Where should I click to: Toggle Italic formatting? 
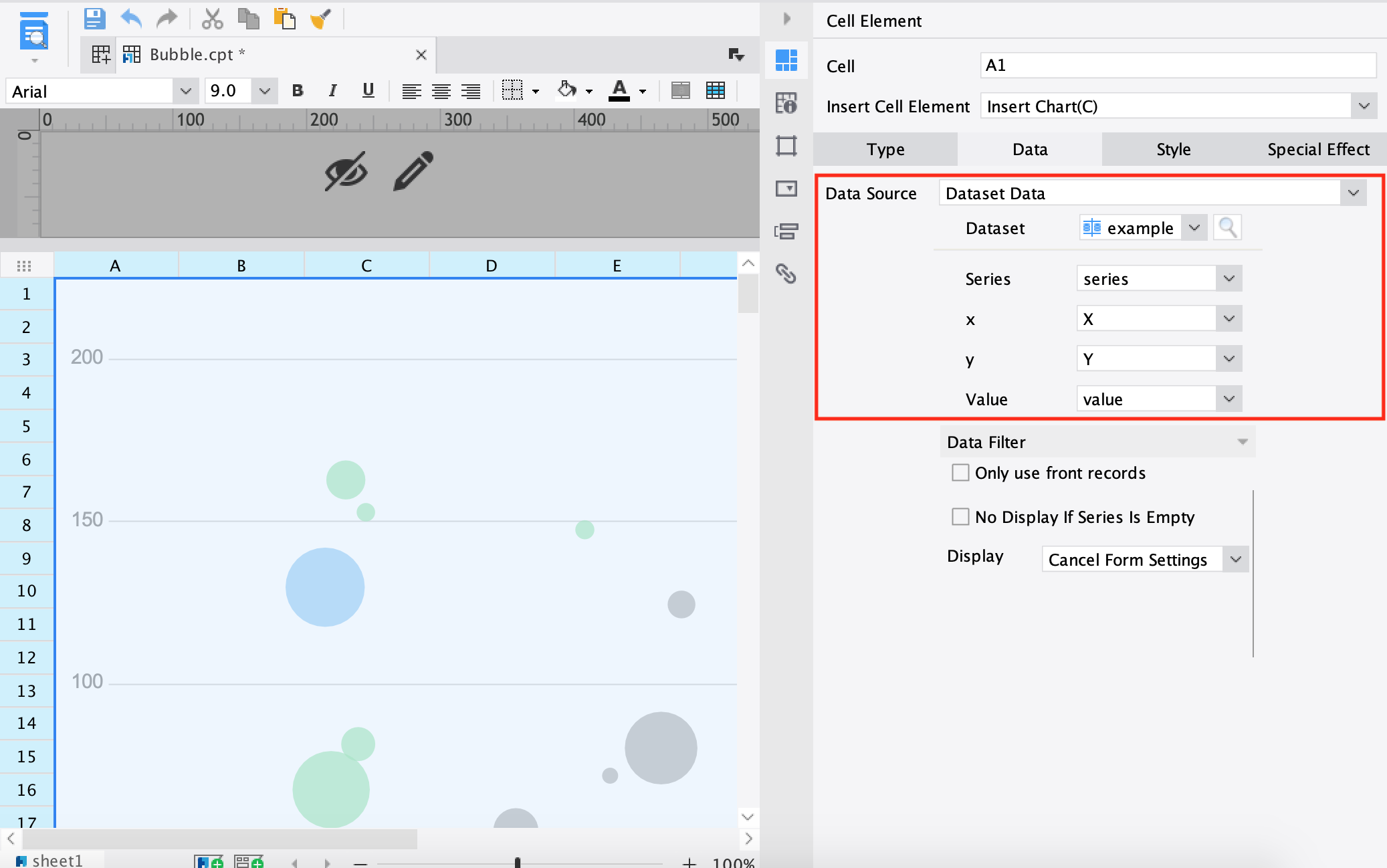pyautogui.click(x=332, y=90)
